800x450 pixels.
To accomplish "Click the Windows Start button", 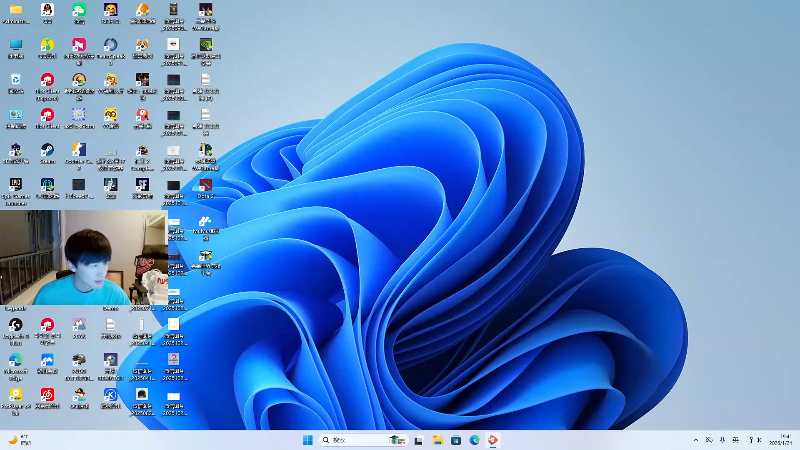I will [307, 440].
